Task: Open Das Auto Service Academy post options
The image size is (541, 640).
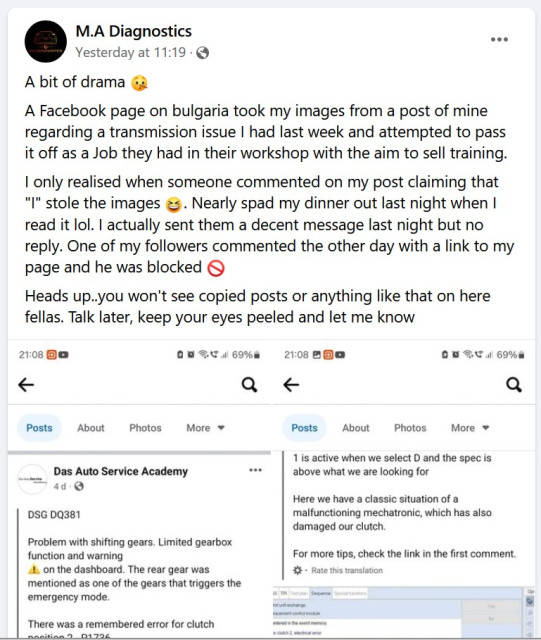Action: 256,470
